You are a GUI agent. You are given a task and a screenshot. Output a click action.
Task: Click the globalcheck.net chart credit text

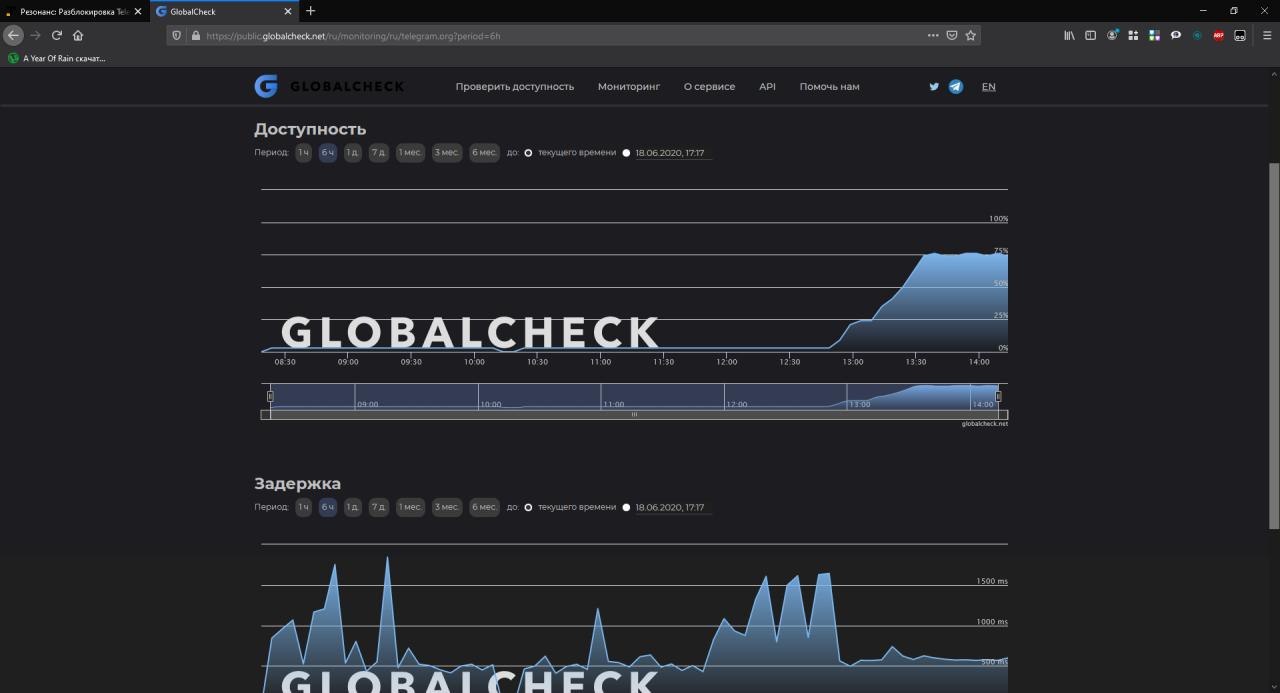(x=985, y=424)
